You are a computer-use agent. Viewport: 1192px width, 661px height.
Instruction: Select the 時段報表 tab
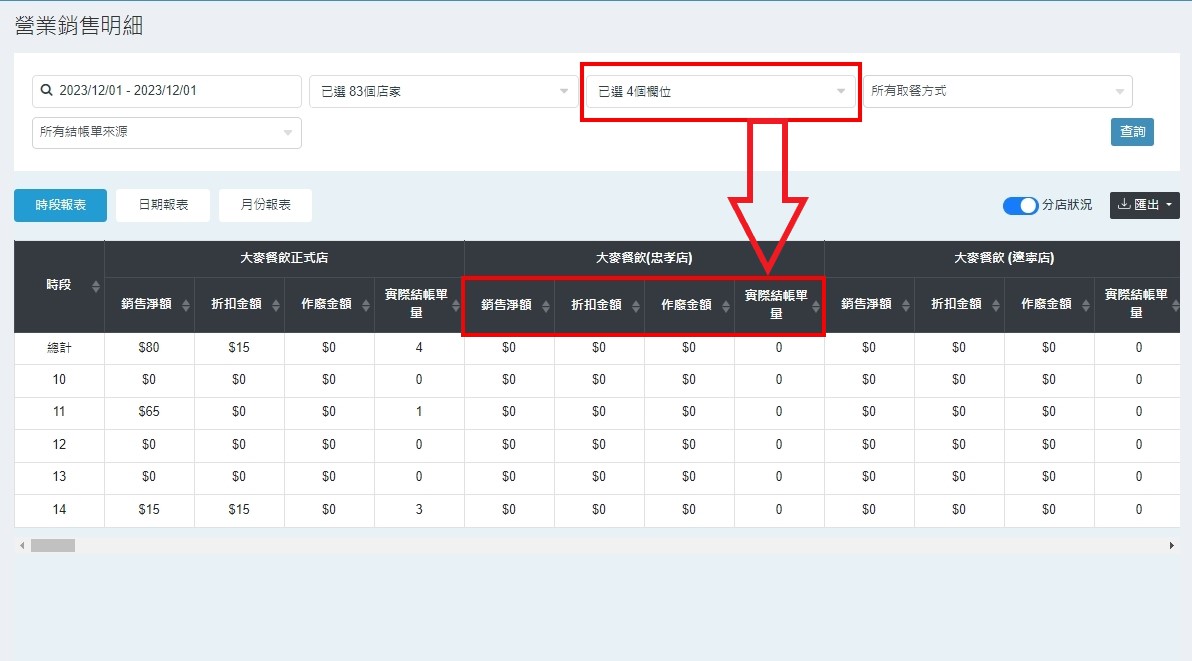coord(60,205)
